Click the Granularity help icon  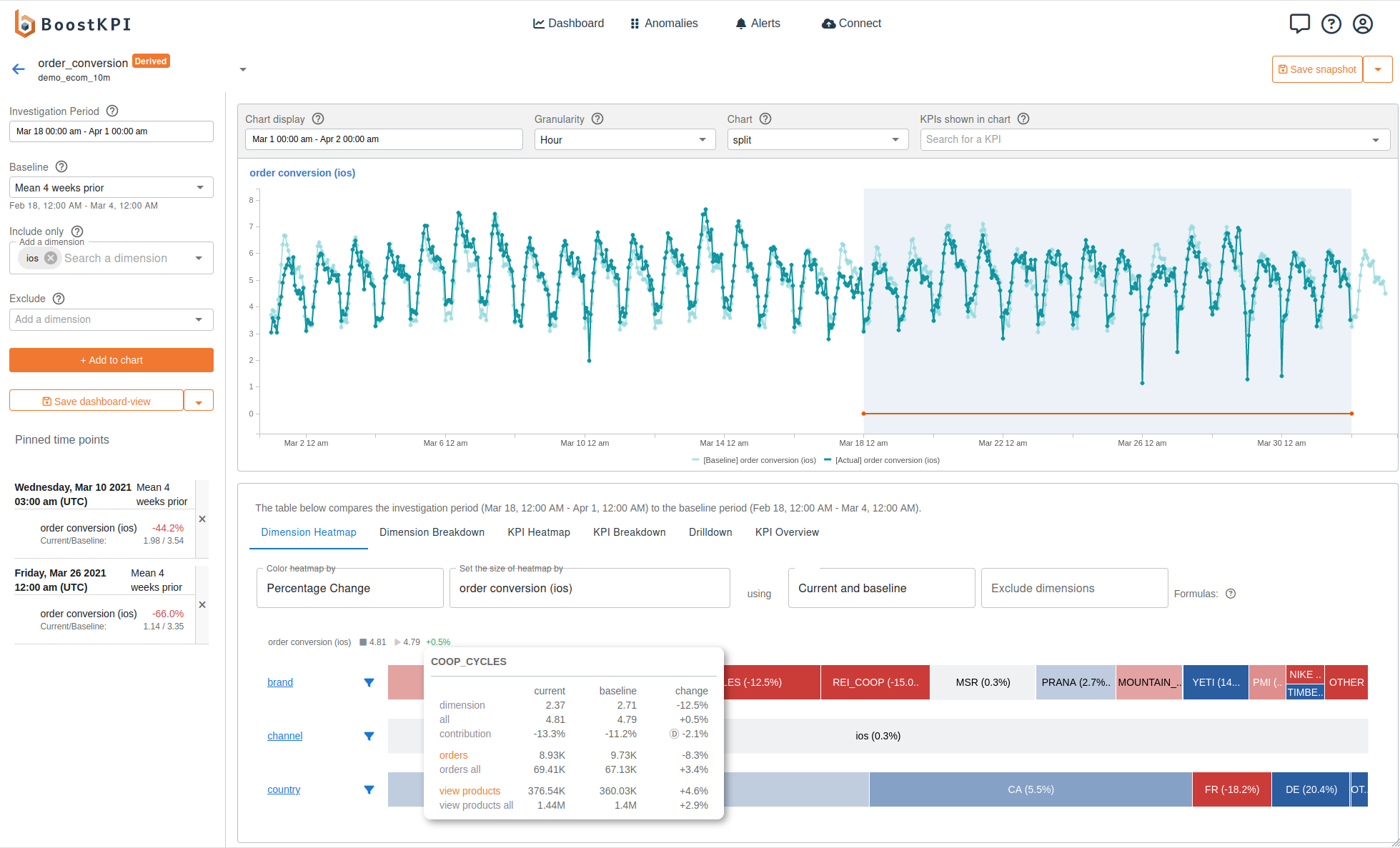(x=597, y=119)
